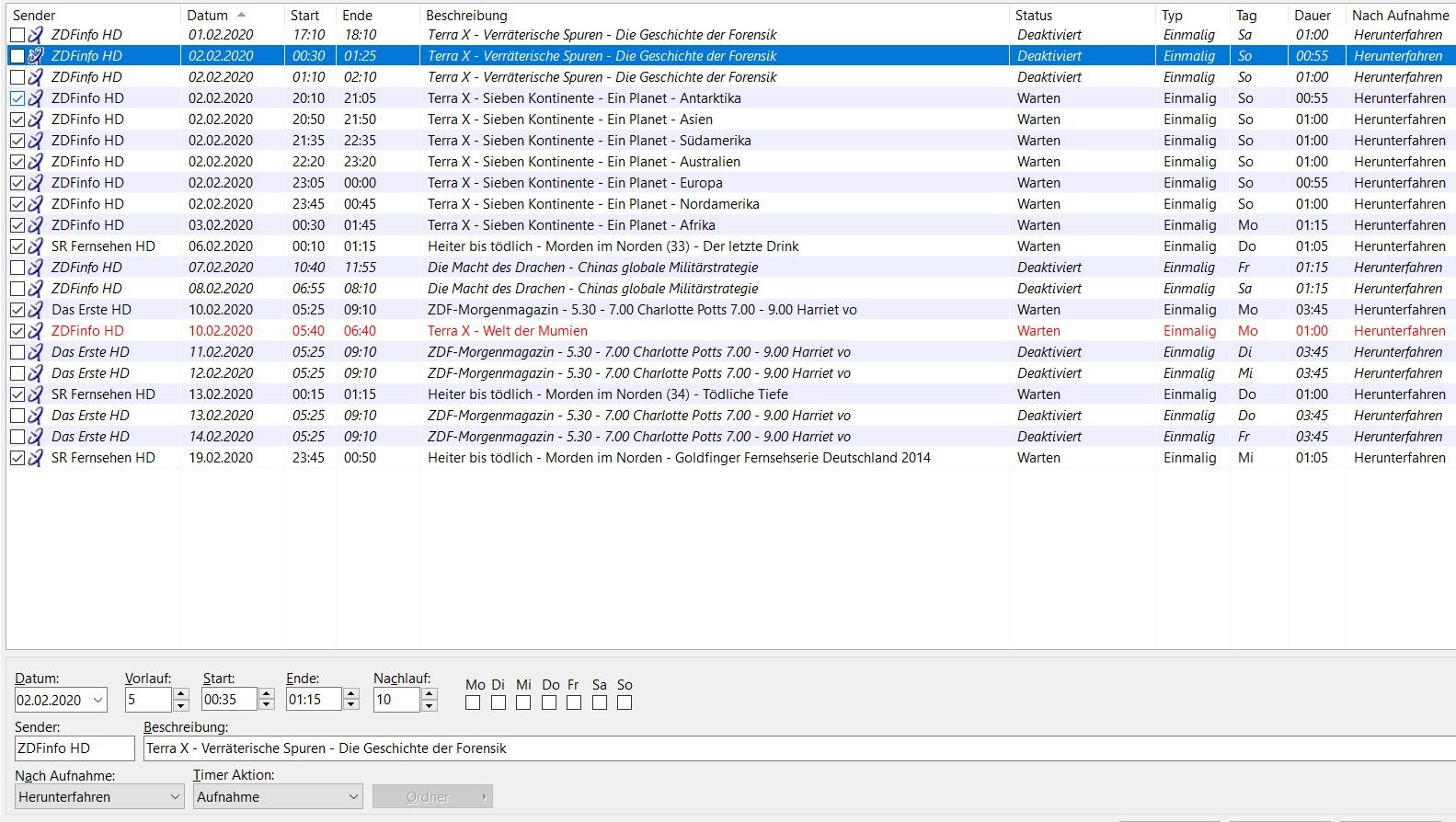Increase the Vorlauf value with up arrow
Viewport: 1456px width, 822px height.
point(181,694)
